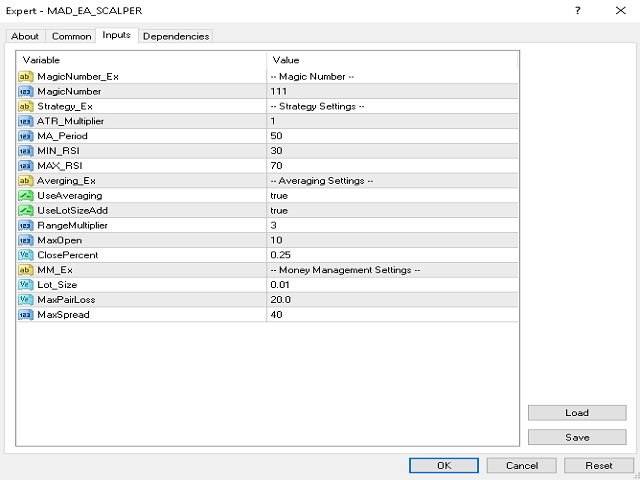Screen dimensions: 640x480
Task: Select the ClosePercent variable name
Action: 68,255
